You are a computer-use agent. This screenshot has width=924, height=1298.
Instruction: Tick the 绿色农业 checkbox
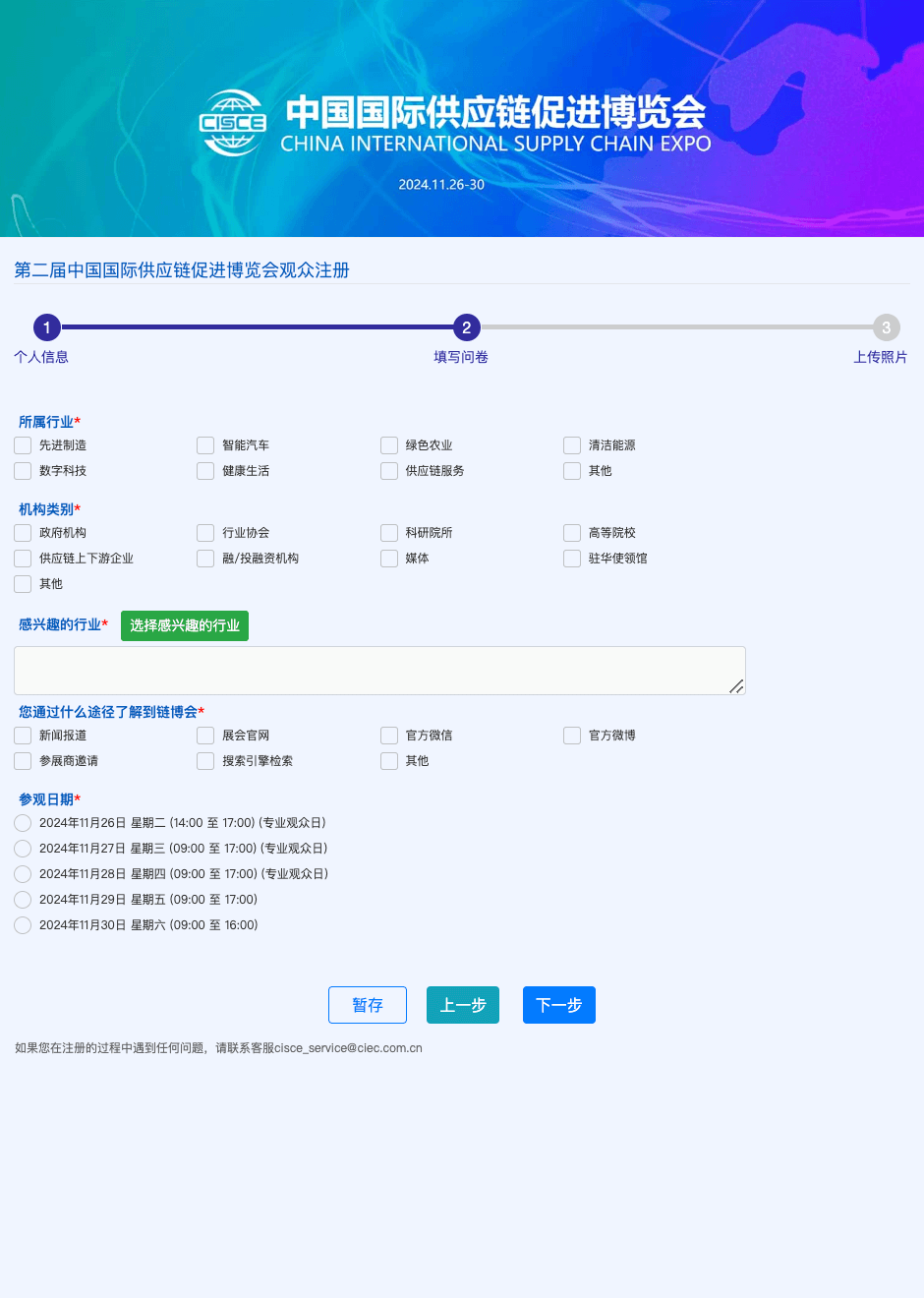[389, 445]
